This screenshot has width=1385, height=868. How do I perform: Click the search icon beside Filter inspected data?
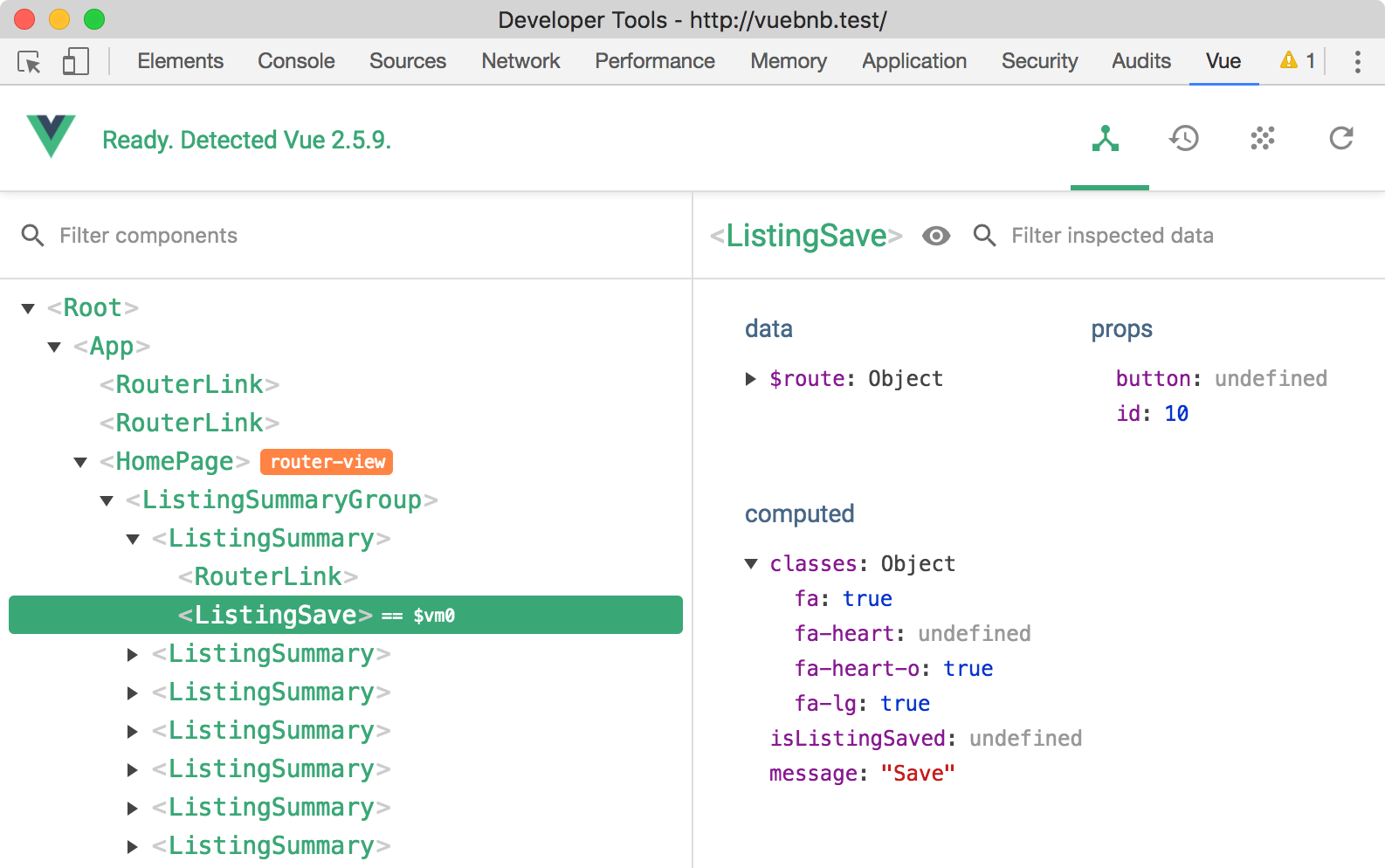[x=984, y=235]
